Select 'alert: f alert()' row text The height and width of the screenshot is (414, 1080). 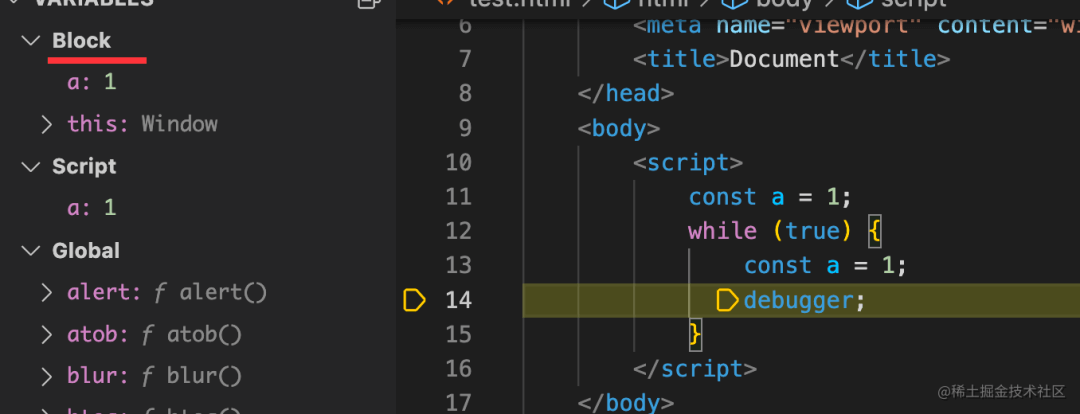(x=167, y=293)
